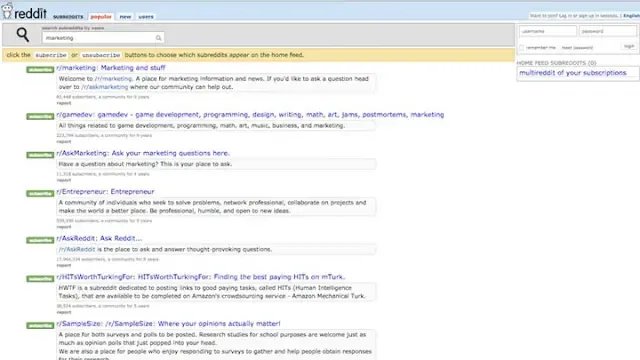Subscribe to r/Entrepreneur
Image resolution: width=640 pixels, height=360 pixels.
[40, 193]
